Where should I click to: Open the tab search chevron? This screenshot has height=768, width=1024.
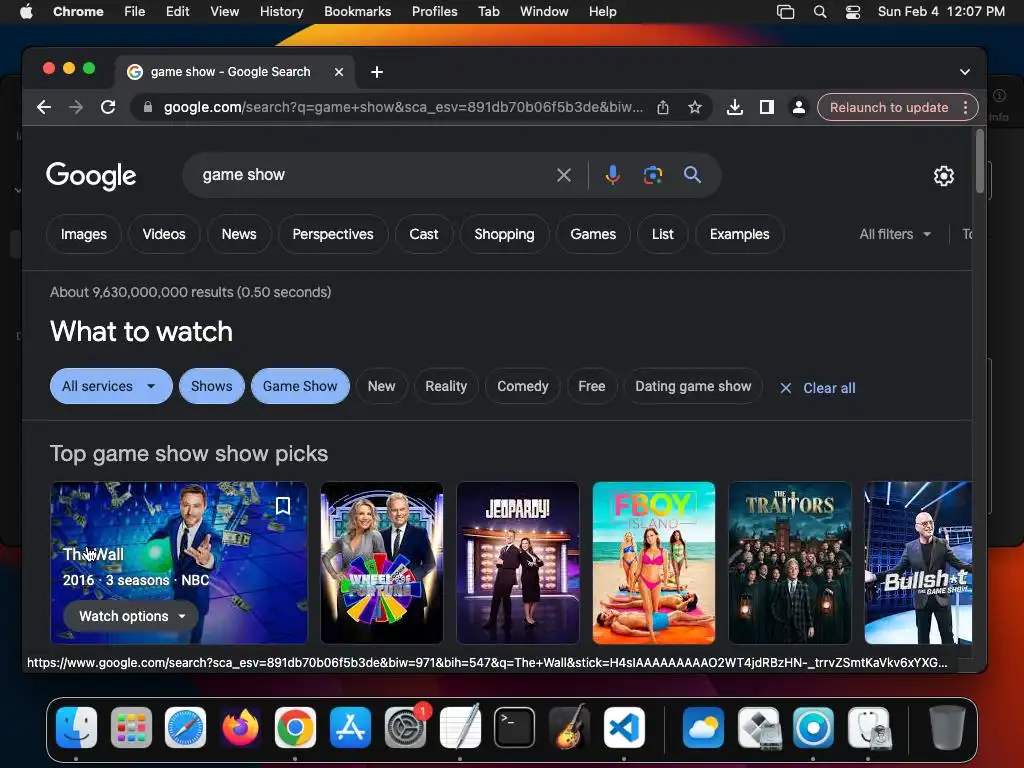click(965, 72)
